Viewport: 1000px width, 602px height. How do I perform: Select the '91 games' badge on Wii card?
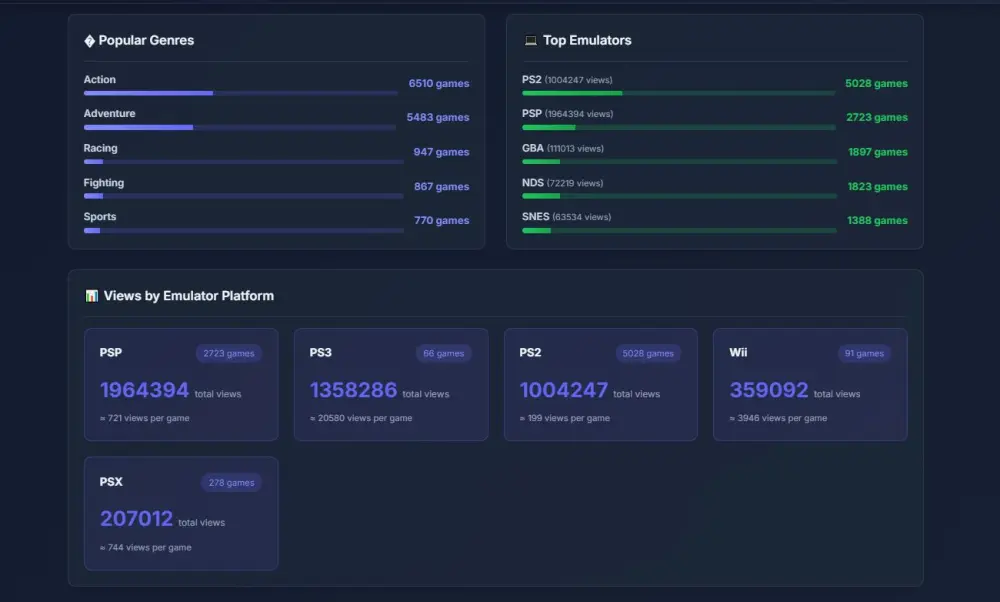[864, 353]
